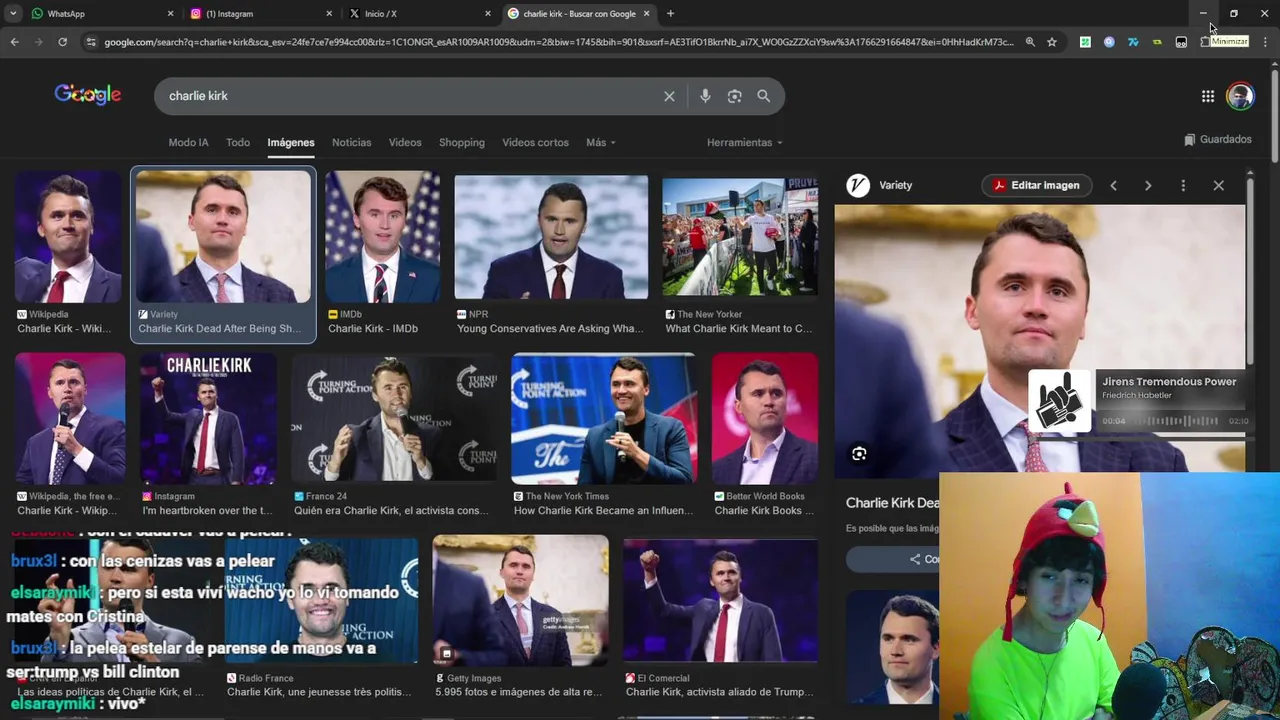Click the Jirens Tremendous Power album art

(1060, 402)
